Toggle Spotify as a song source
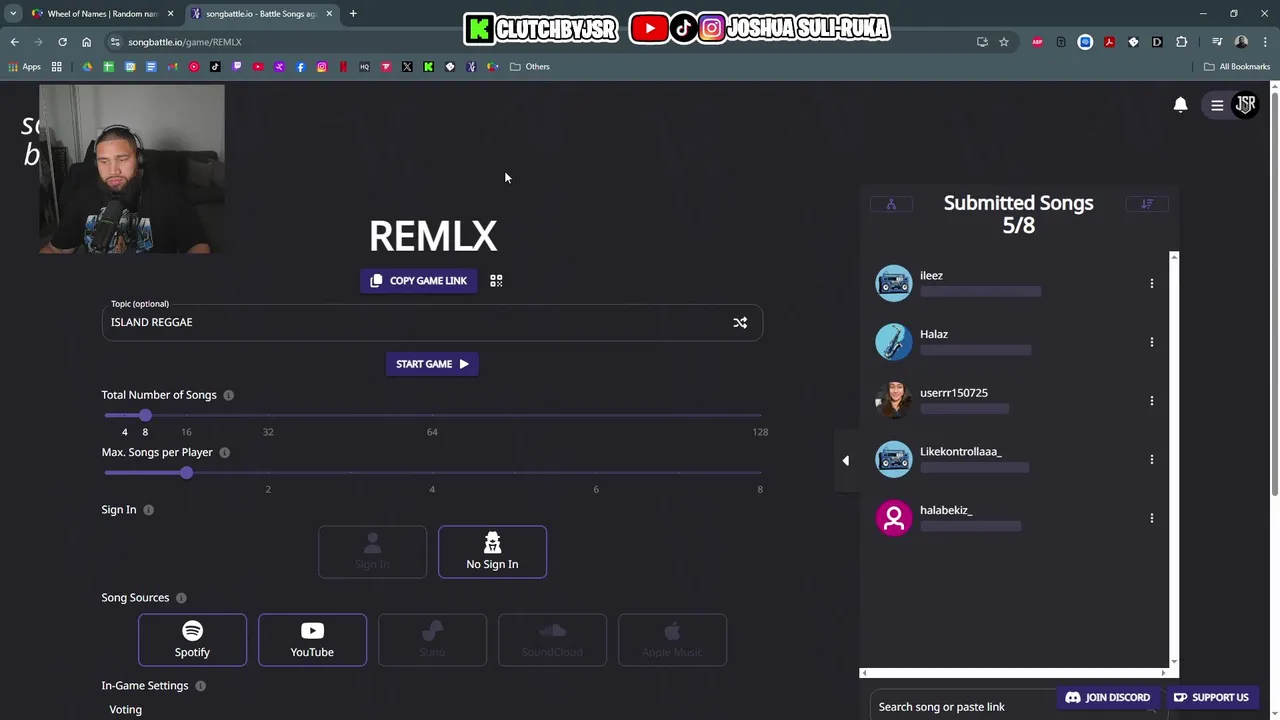 192,640
